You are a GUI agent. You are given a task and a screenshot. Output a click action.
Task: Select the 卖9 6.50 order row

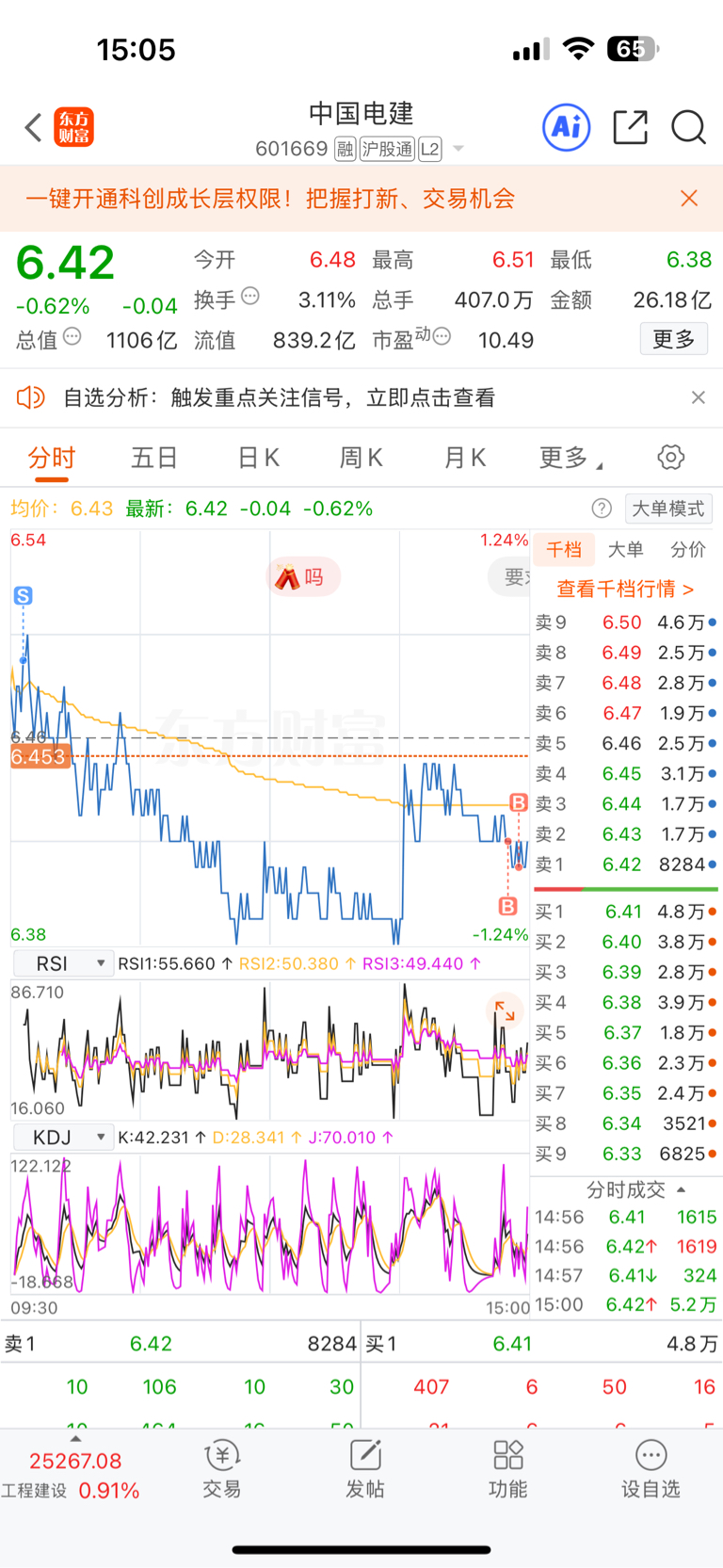pyautogui.click(x=626, y=622)
